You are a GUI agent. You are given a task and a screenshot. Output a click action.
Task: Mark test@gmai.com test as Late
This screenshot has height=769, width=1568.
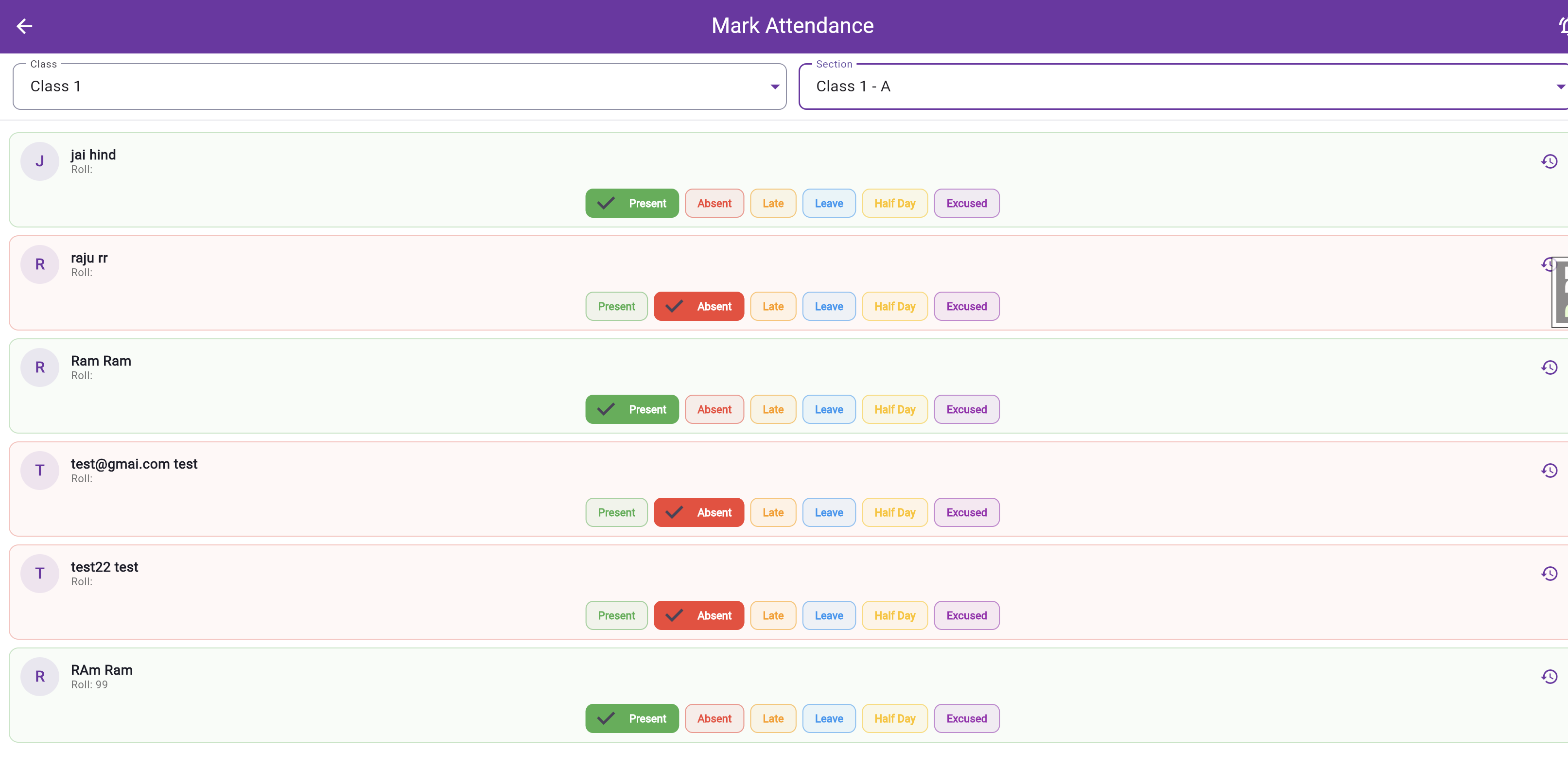(x=773, y=512)
